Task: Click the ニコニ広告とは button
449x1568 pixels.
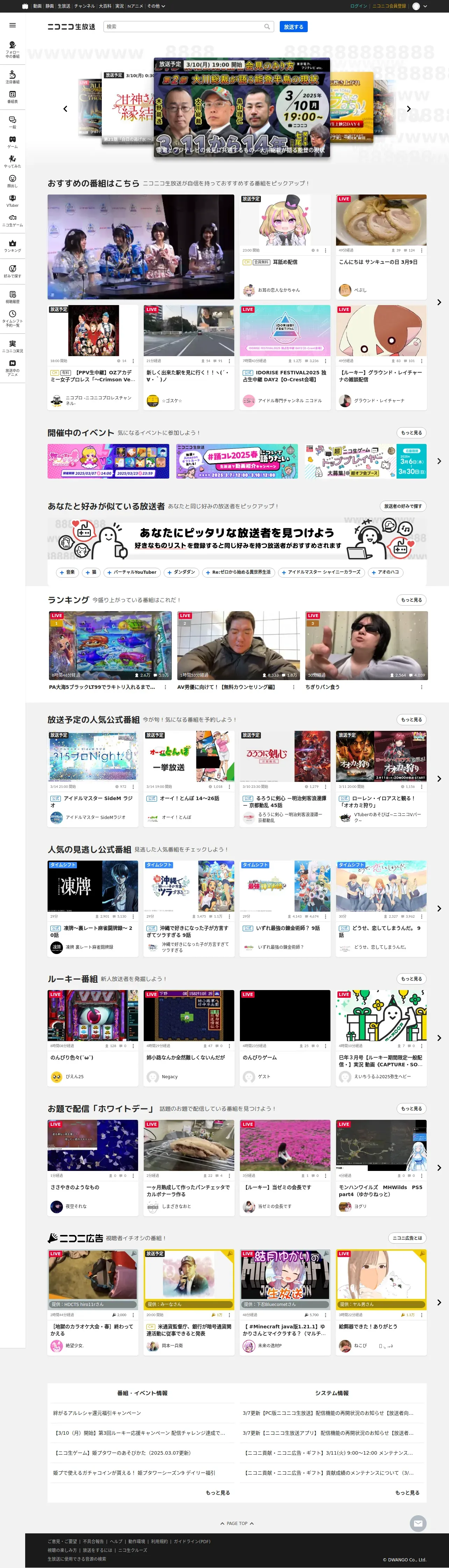Action: [x=407, y=1237]
